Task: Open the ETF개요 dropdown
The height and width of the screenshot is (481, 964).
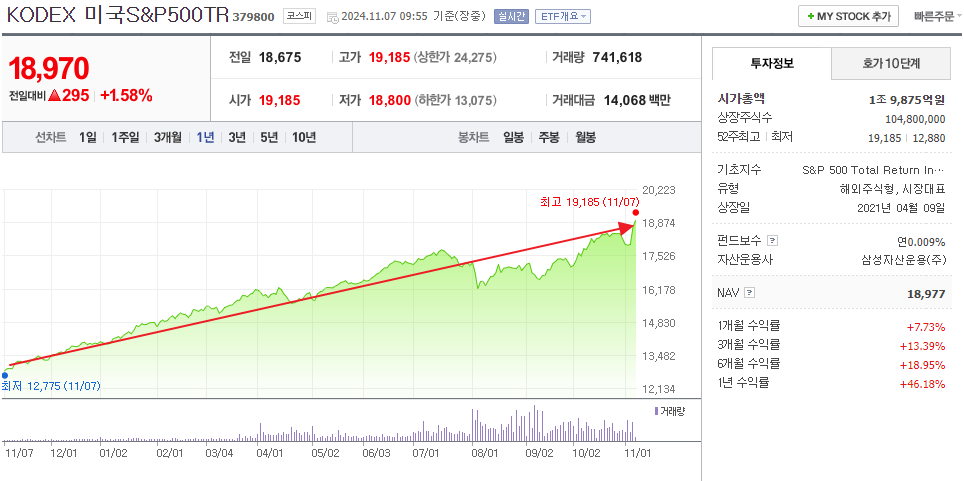Action: tap(563, 17)
